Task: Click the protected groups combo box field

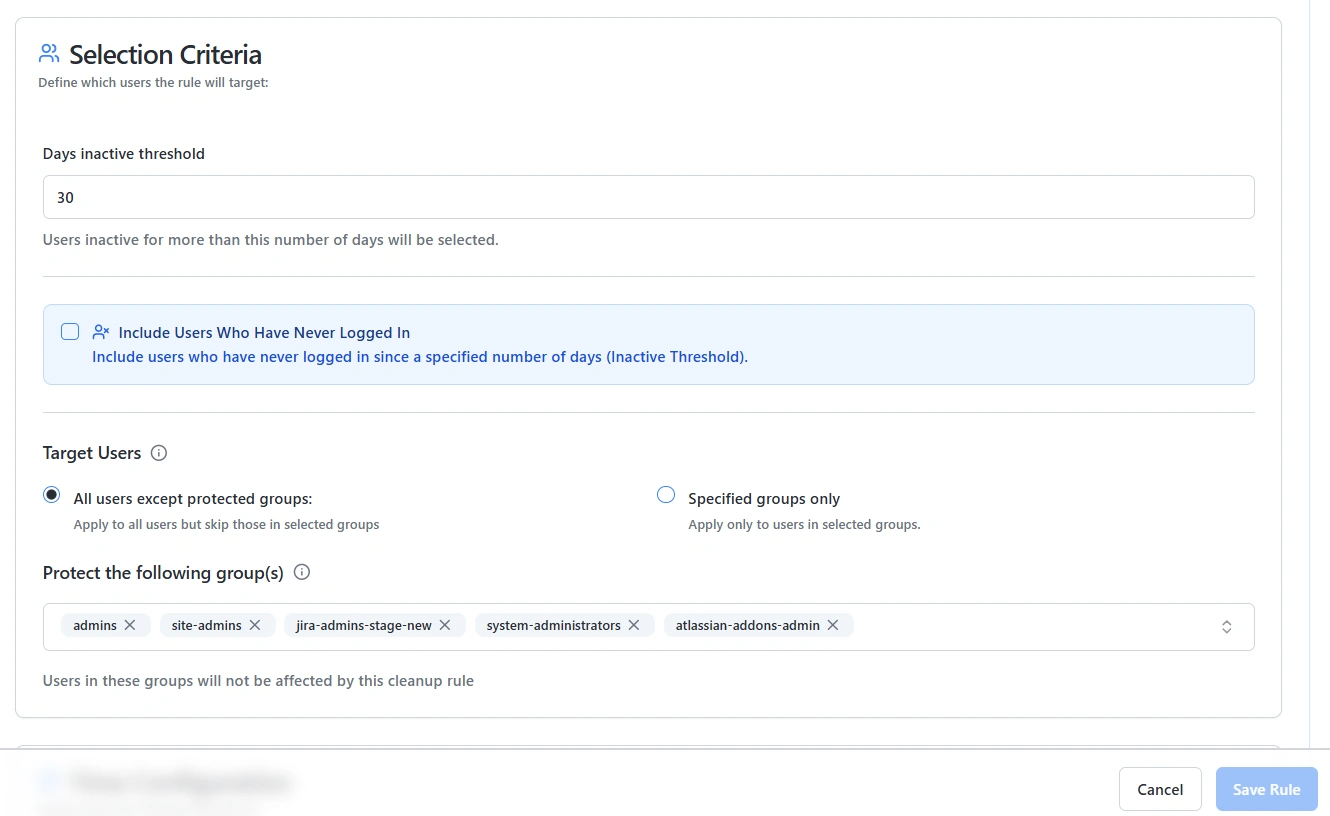Action: [x=1000, y=626]
